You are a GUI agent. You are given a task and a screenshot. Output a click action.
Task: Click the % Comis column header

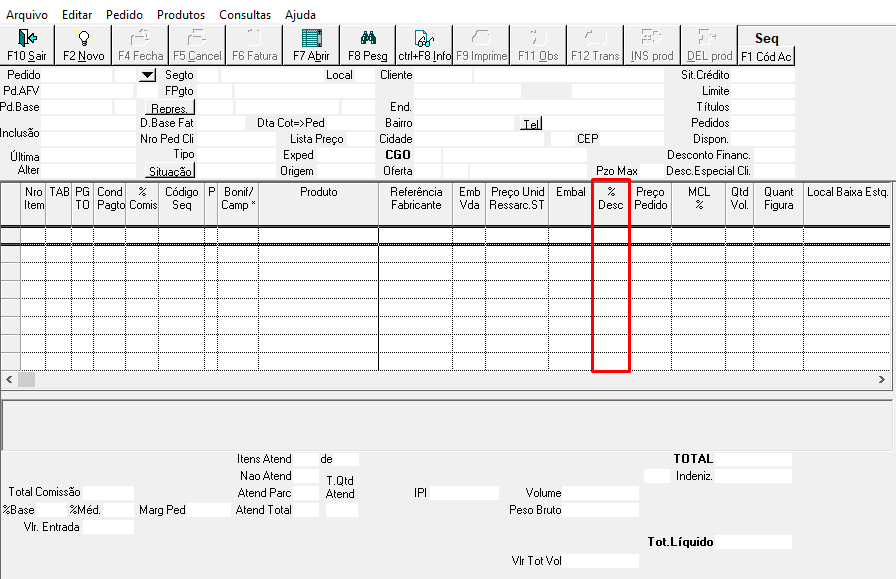142,204
